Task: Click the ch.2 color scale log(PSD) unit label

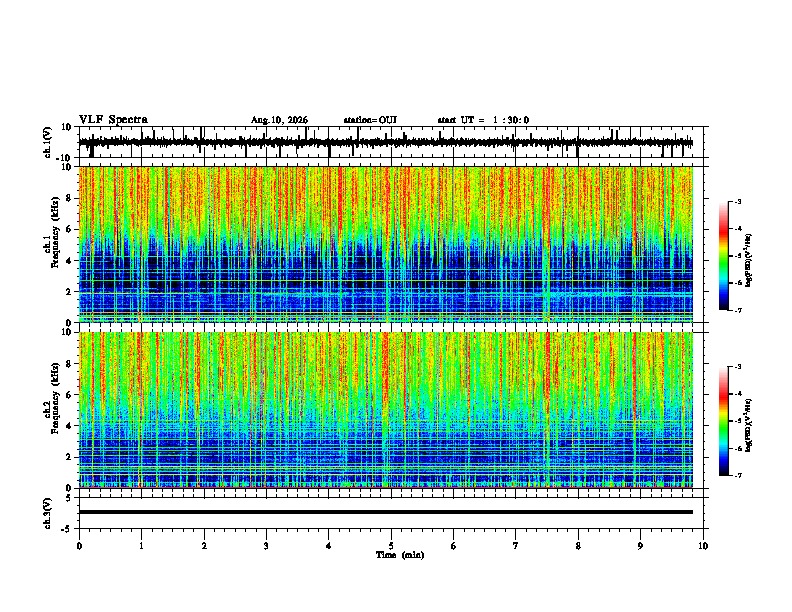Action: point(749,425)
